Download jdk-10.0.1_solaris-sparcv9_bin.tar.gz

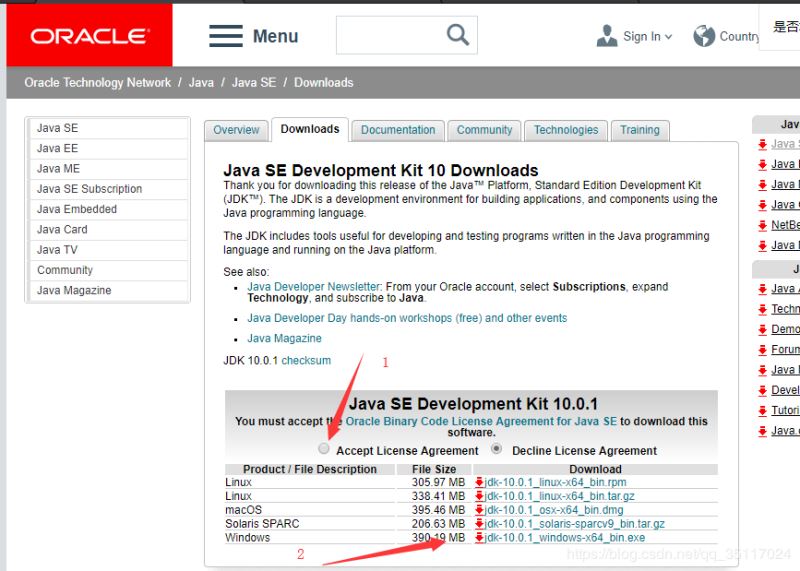pyautogui.click(x=574, y=524)
